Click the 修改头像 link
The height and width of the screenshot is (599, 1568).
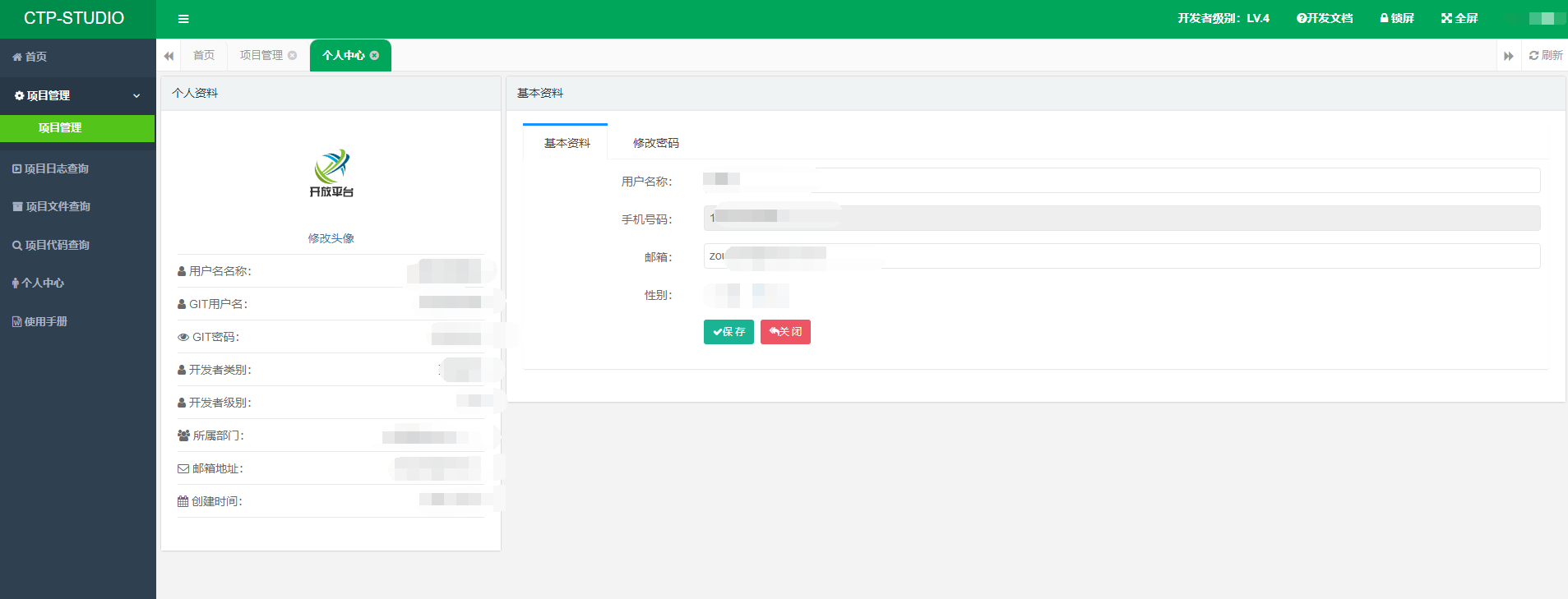[331, 238]
